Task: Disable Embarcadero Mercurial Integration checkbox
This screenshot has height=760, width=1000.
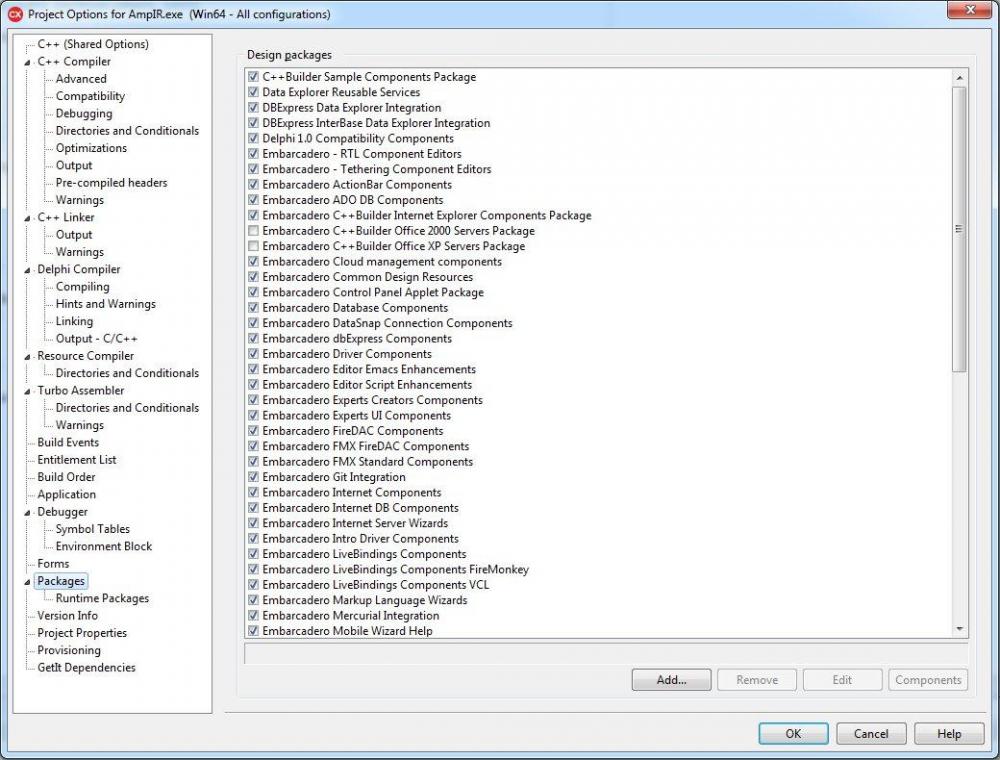Action: point(253,615)
